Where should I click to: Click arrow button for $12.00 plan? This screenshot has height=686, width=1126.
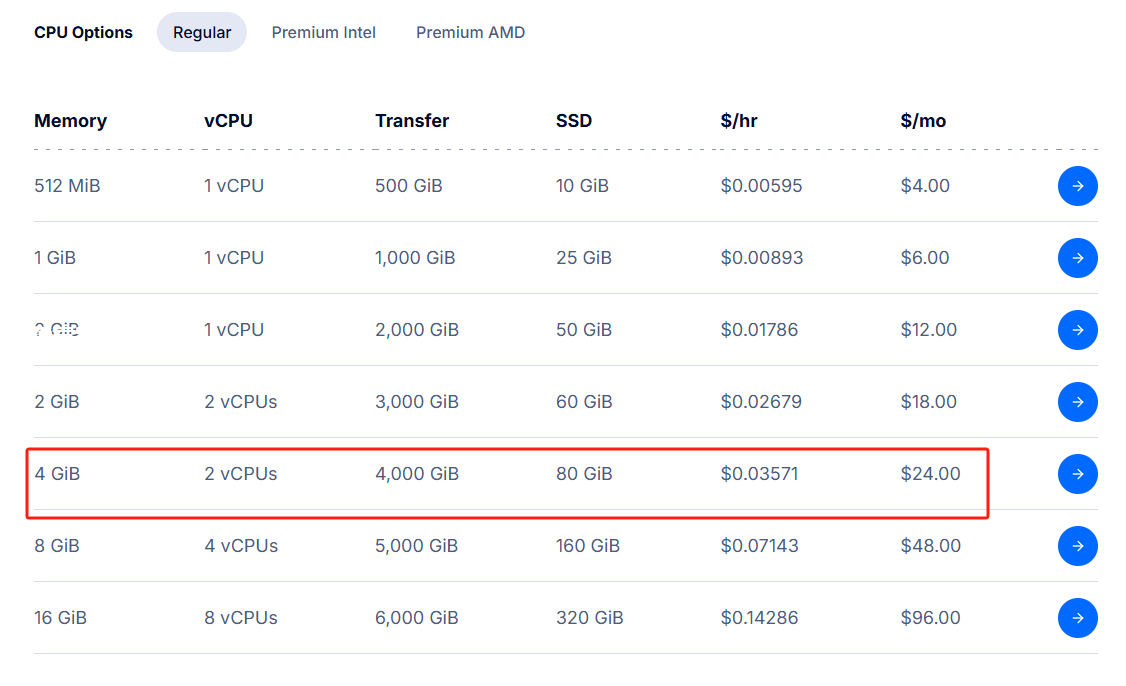click(x=1077, y=330)
